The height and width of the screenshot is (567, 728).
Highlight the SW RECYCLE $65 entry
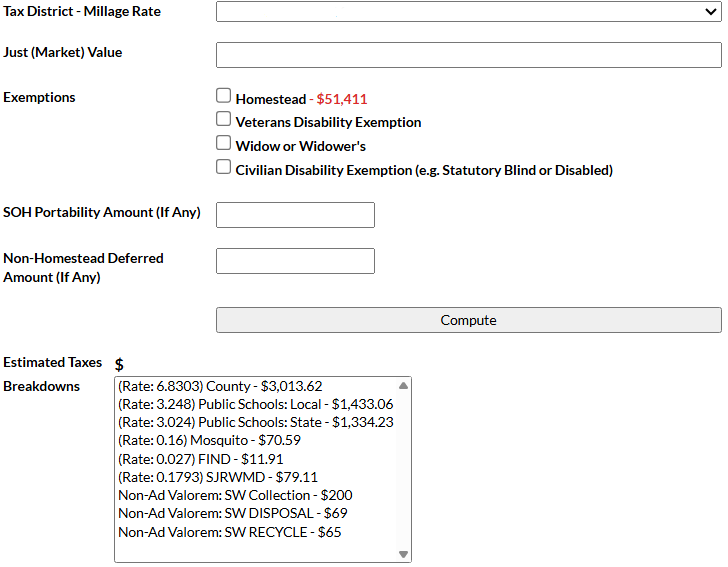coord(229,532)
